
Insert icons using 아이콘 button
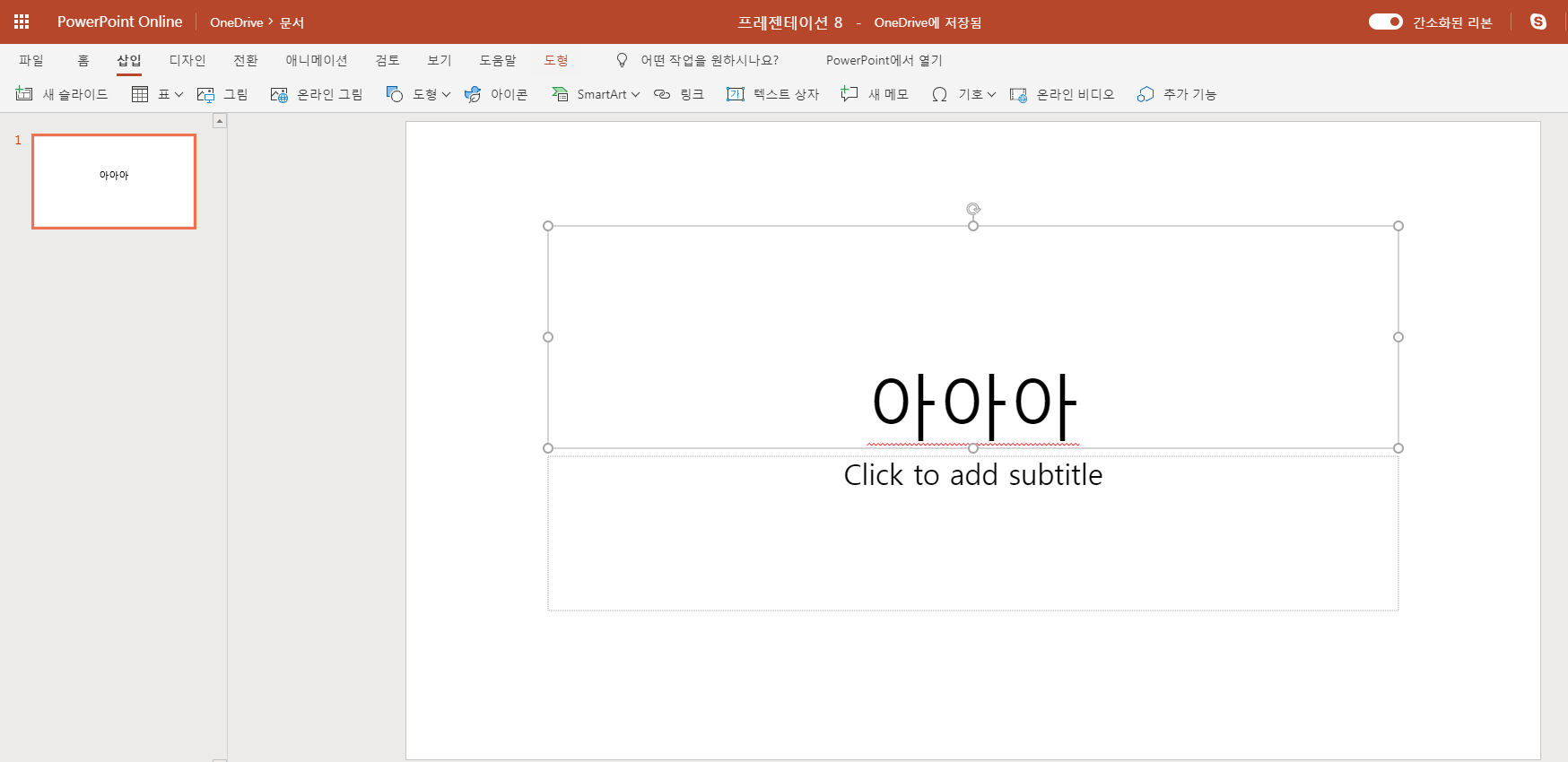tap(496, 94)
